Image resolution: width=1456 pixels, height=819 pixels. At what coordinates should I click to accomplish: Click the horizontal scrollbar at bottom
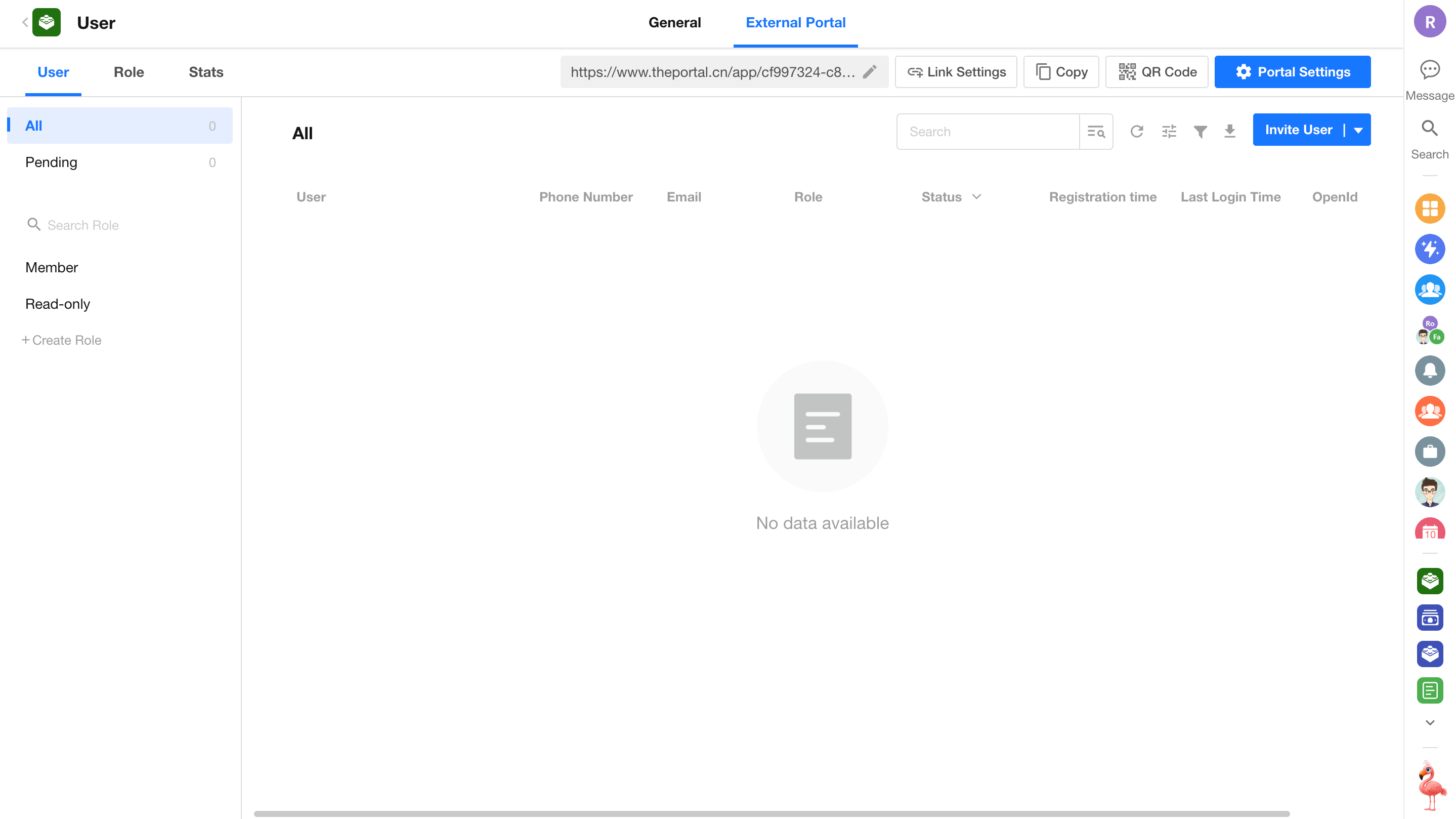coord(771,813)
